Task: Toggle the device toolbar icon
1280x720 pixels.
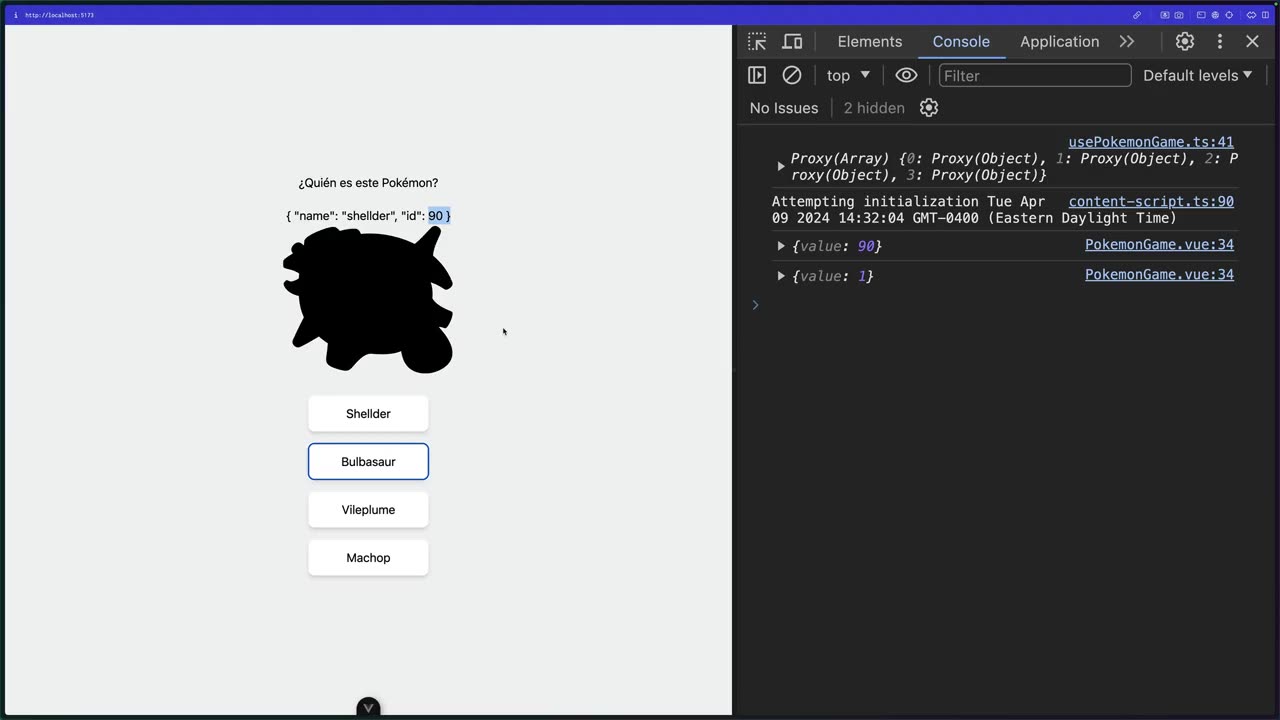Action: 792,42
